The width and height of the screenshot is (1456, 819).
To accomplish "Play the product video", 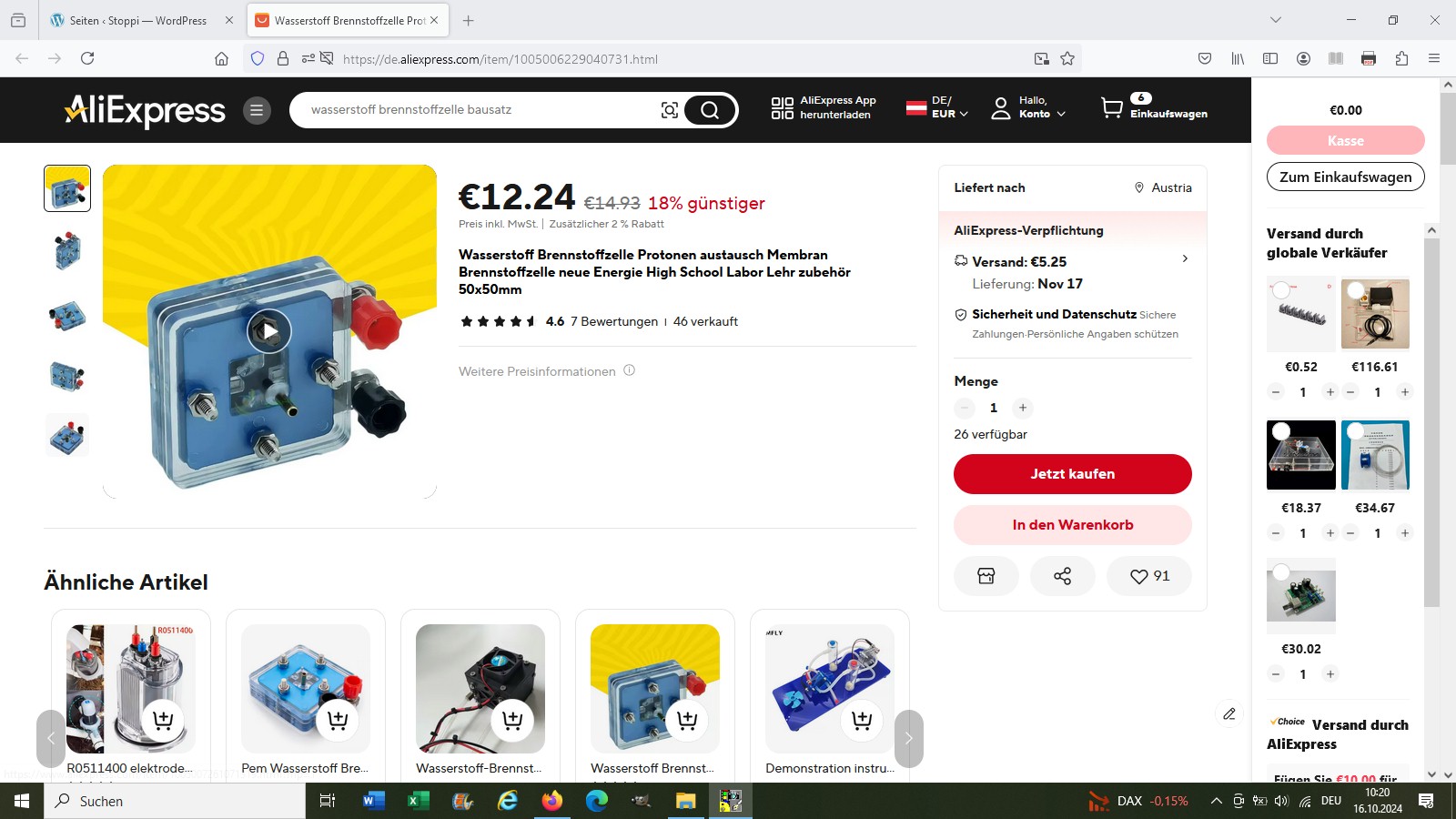I will click(x=269, y=331).
